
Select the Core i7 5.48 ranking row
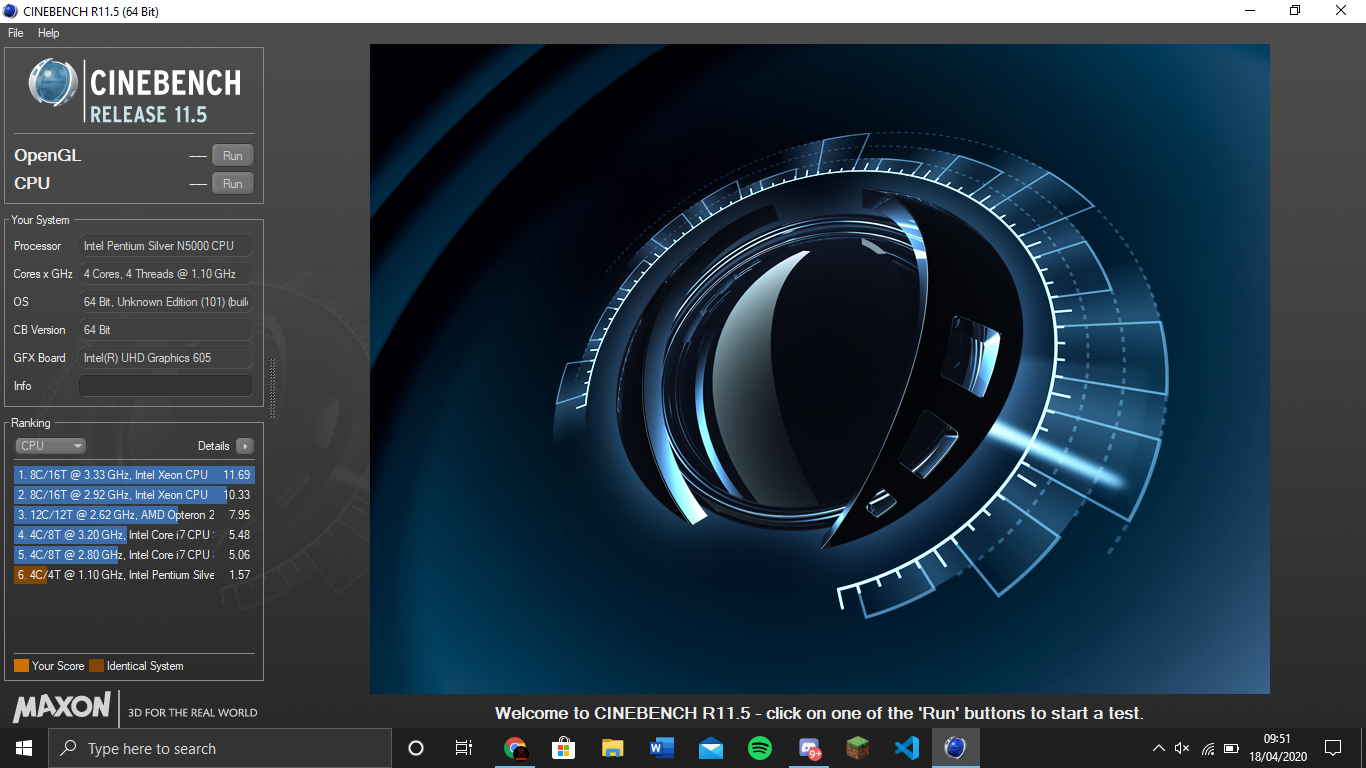coord(134,535)
